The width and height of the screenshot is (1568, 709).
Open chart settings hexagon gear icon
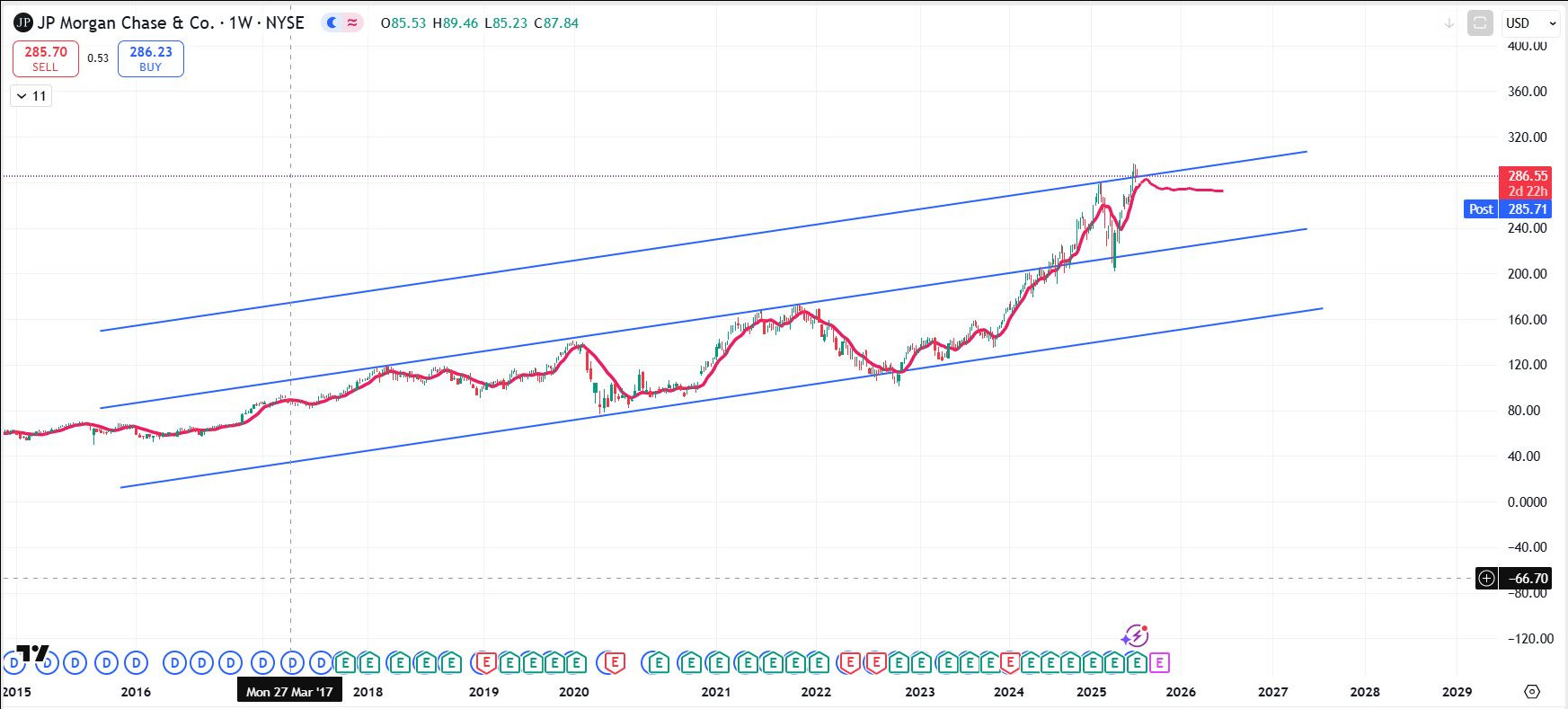click(1532, 691)
